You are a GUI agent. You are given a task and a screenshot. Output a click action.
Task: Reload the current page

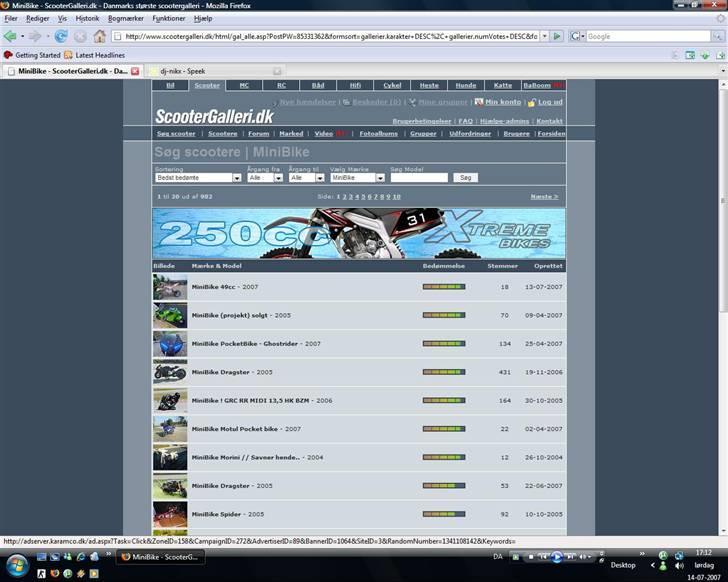[x=61, y=36]
